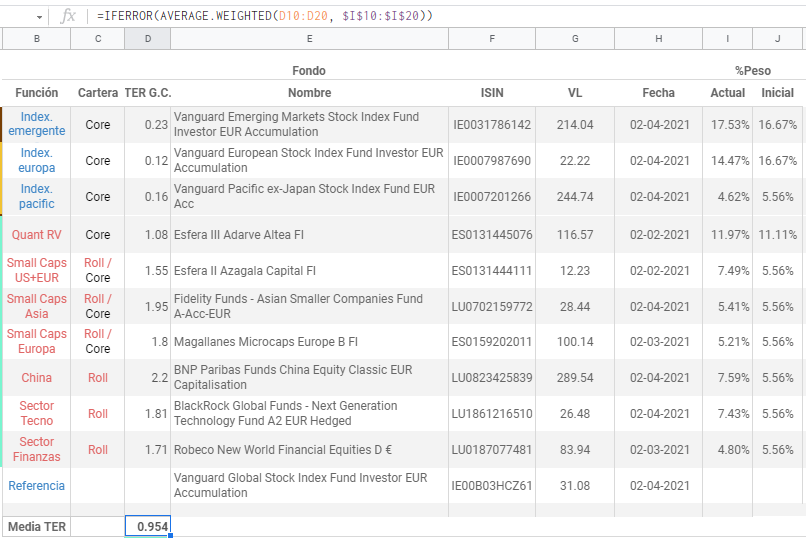This screenshot has width=806, height=538.
Task: Click the TER G.C. heading cell
Action: tap(148, 93)
